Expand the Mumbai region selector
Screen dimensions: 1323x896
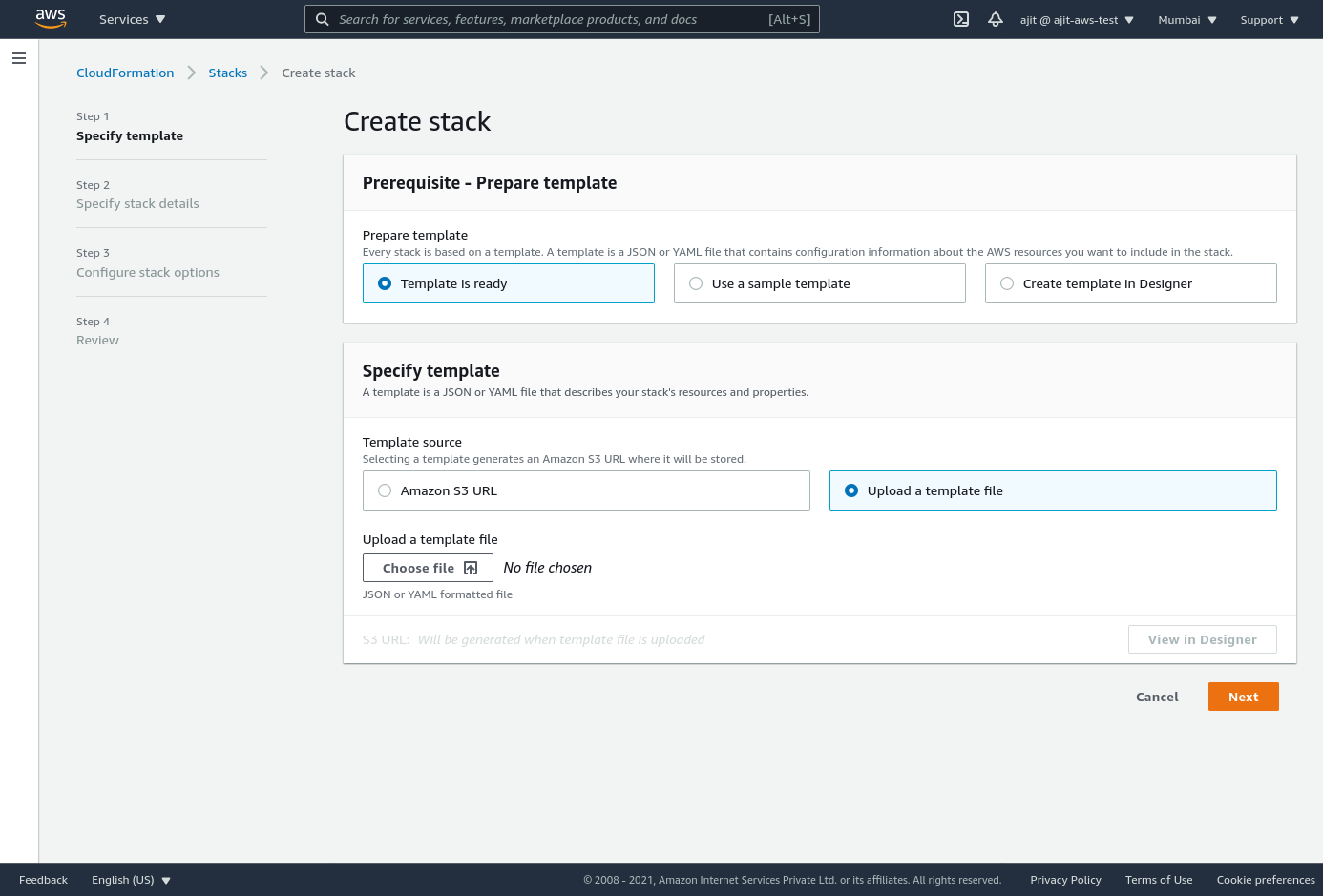[x=1186, y=20]
